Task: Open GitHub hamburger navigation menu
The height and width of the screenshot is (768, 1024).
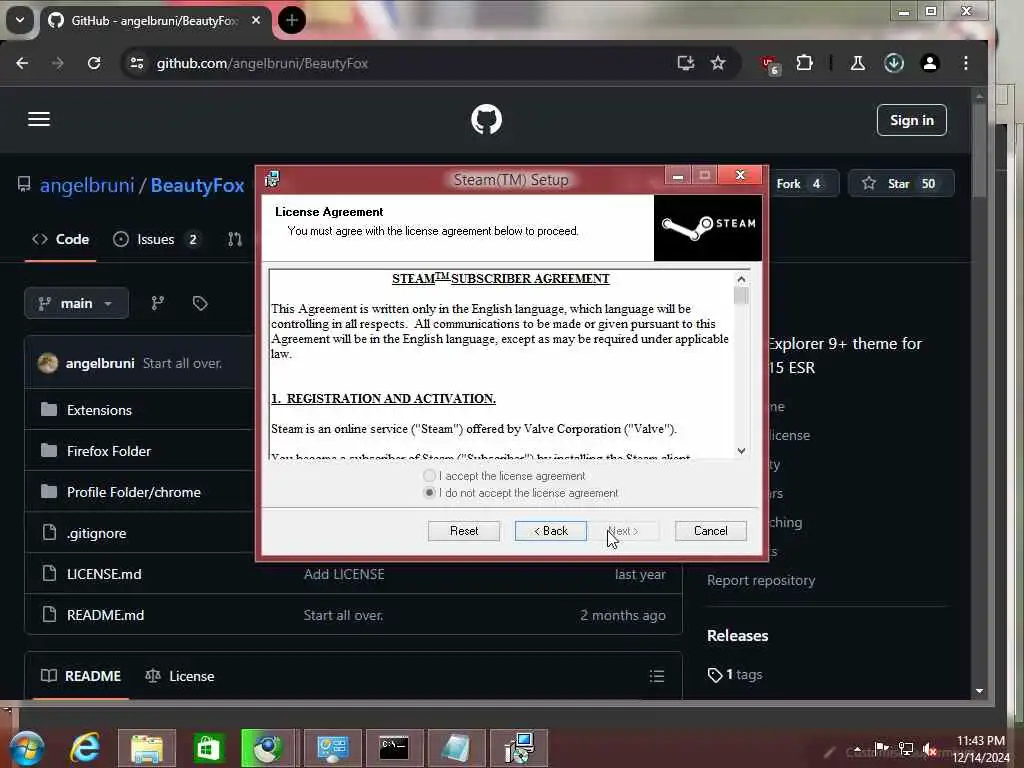Action: click(39, 119)
